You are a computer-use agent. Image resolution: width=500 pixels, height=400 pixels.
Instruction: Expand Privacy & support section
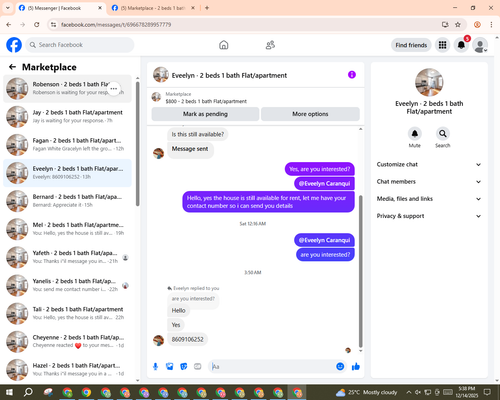coord(429,216)
